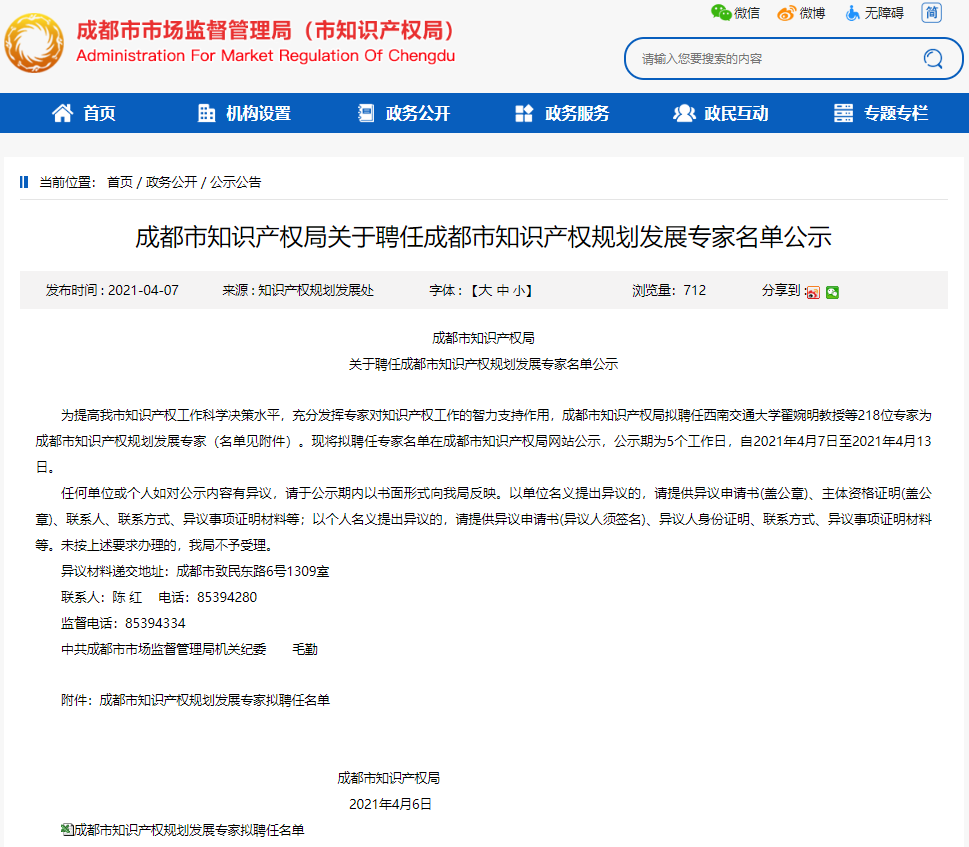969x847 pixels.
Task: Click 公示公告 breadcrumb link
Action: tap(236, 182)
